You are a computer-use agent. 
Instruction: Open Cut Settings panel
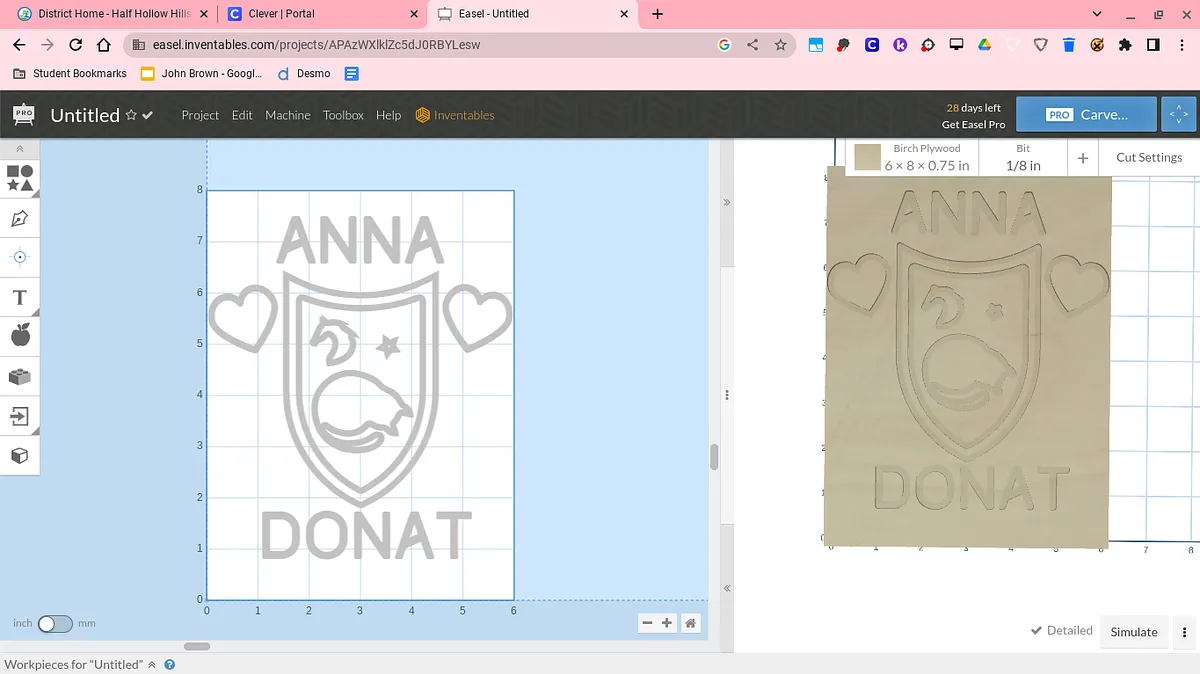1148,157
